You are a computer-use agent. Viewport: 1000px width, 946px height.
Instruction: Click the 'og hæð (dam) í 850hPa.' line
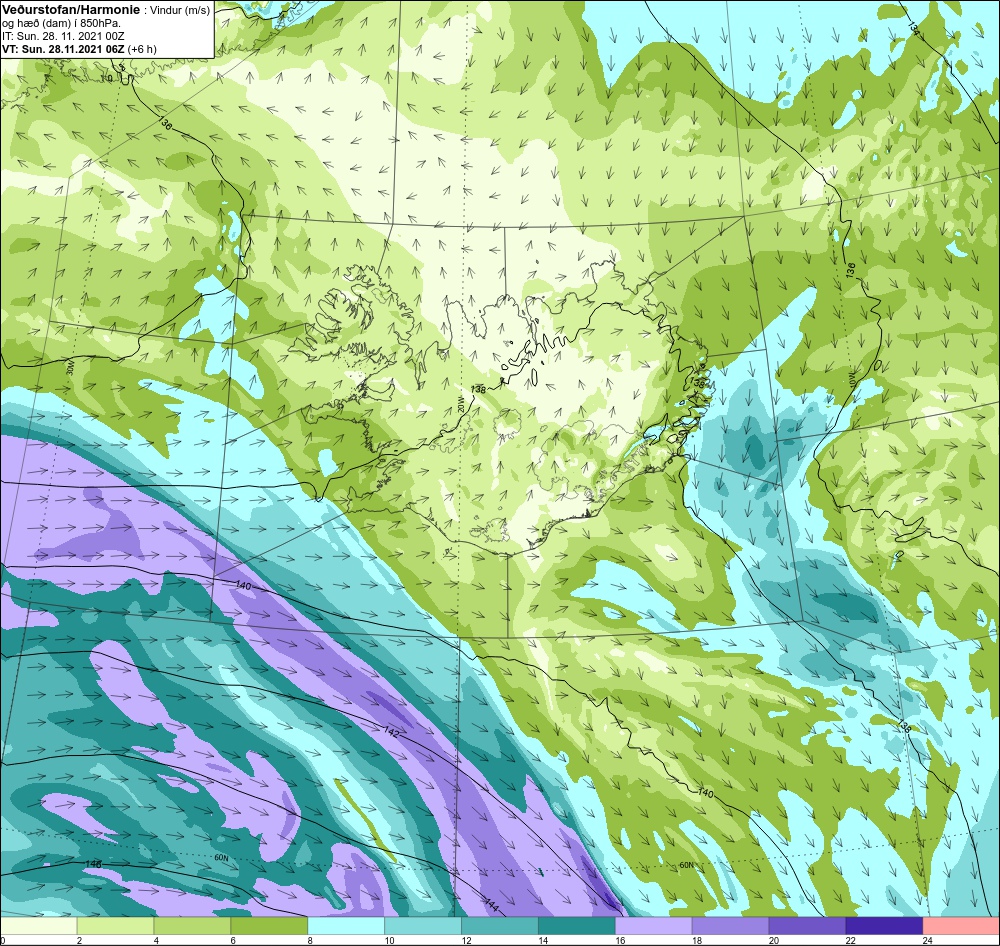[x=61, y=24]
